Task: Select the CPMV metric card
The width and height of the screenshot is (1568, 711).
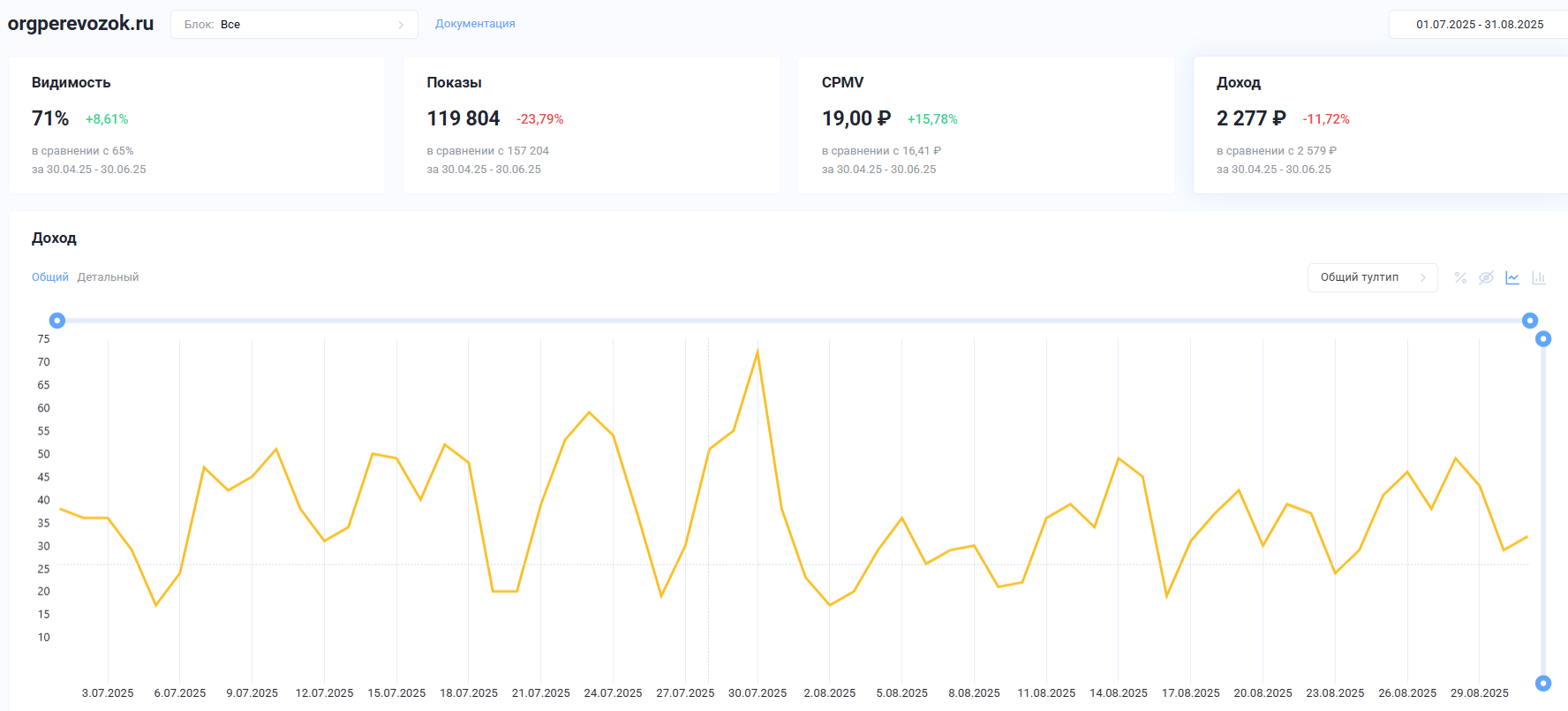Action: click(986, 125)
